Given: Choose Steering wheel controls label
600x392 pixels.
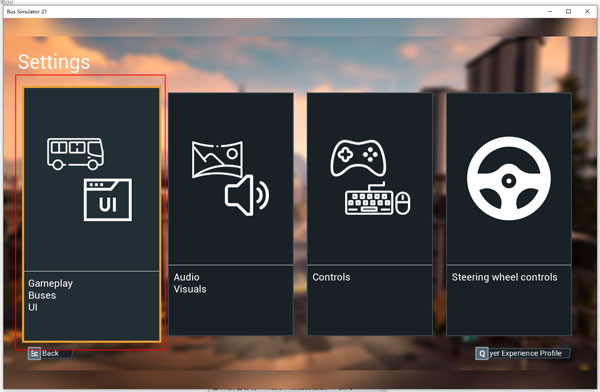Looking at the screenshot, I should (504, 277).
